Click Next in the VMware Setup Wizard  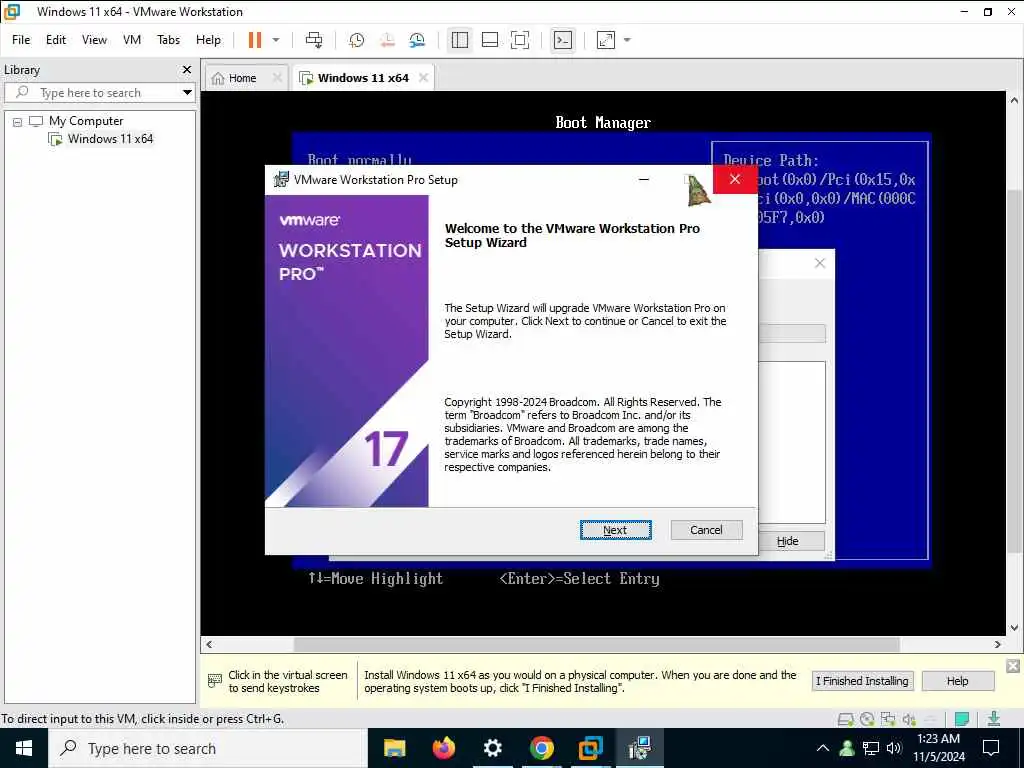[x=615, y=530]
